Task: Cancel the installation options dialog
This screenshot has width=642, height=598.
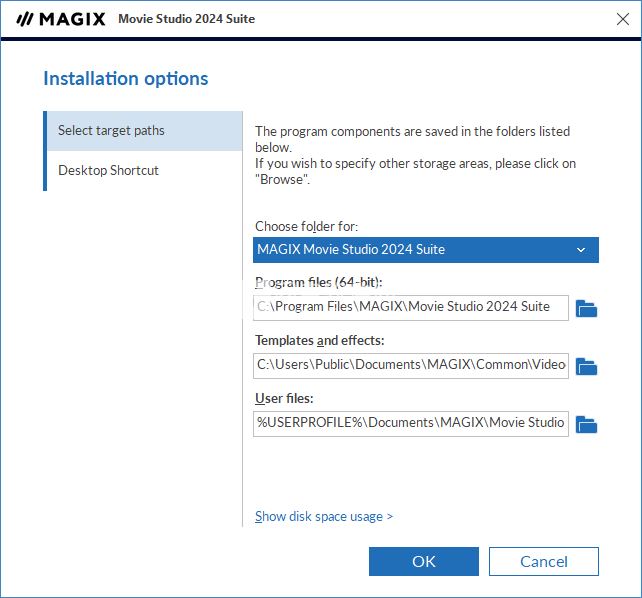Action: coord(544,561)
